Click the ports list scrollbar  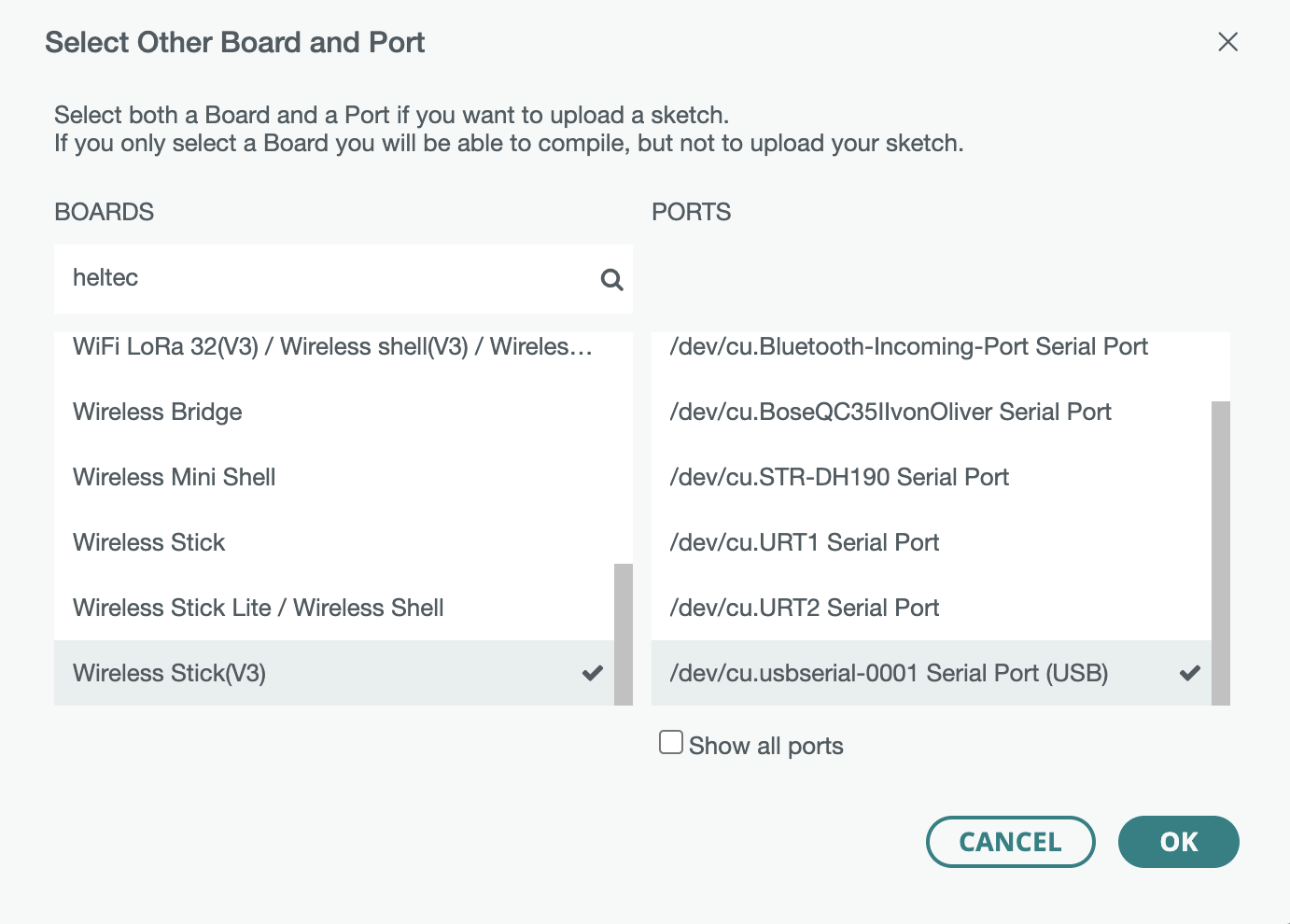[1219, 551]
